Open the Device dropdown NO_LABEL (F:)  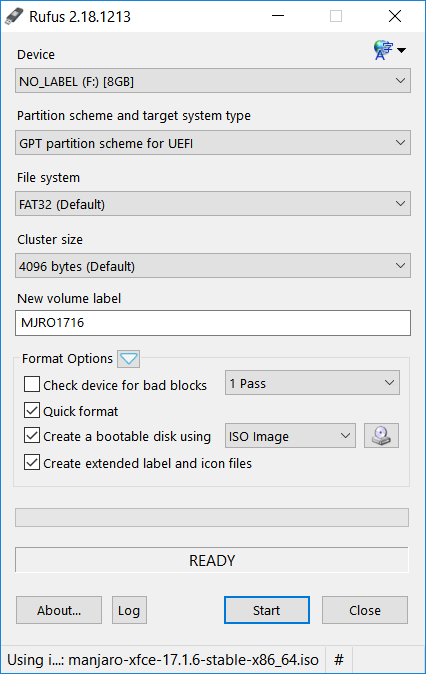coord(213,81)
